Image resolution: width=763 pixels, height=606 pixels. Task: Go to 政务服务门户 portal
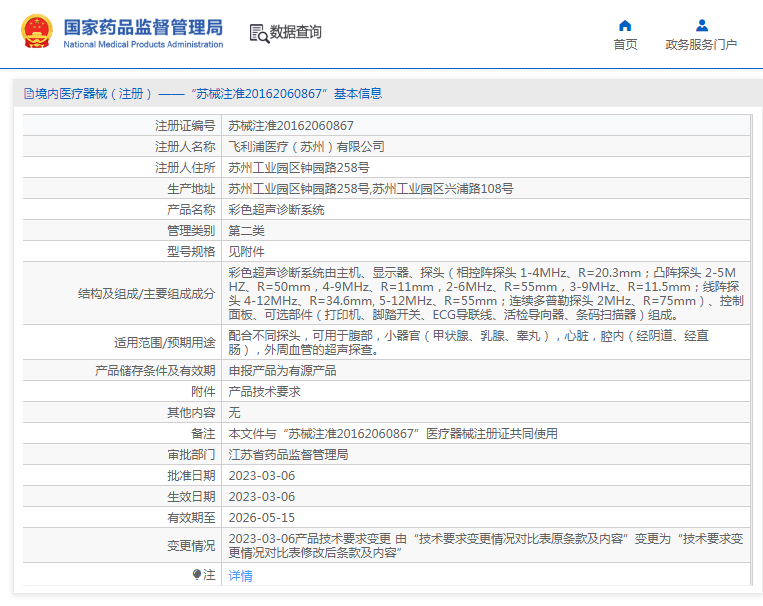pyautogui.click(x=701, y=44)
